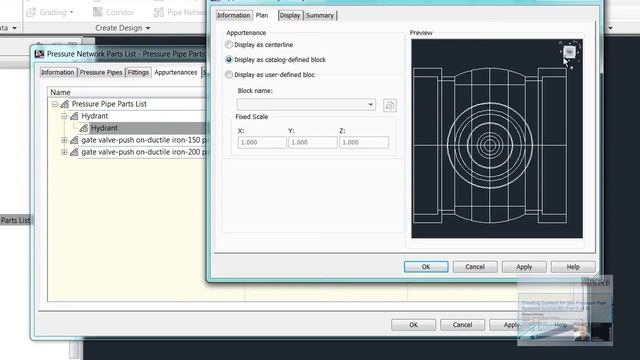Collapse the Hydrant family node
This screenshot has width=640, height=360.
(x=64, y=116)
